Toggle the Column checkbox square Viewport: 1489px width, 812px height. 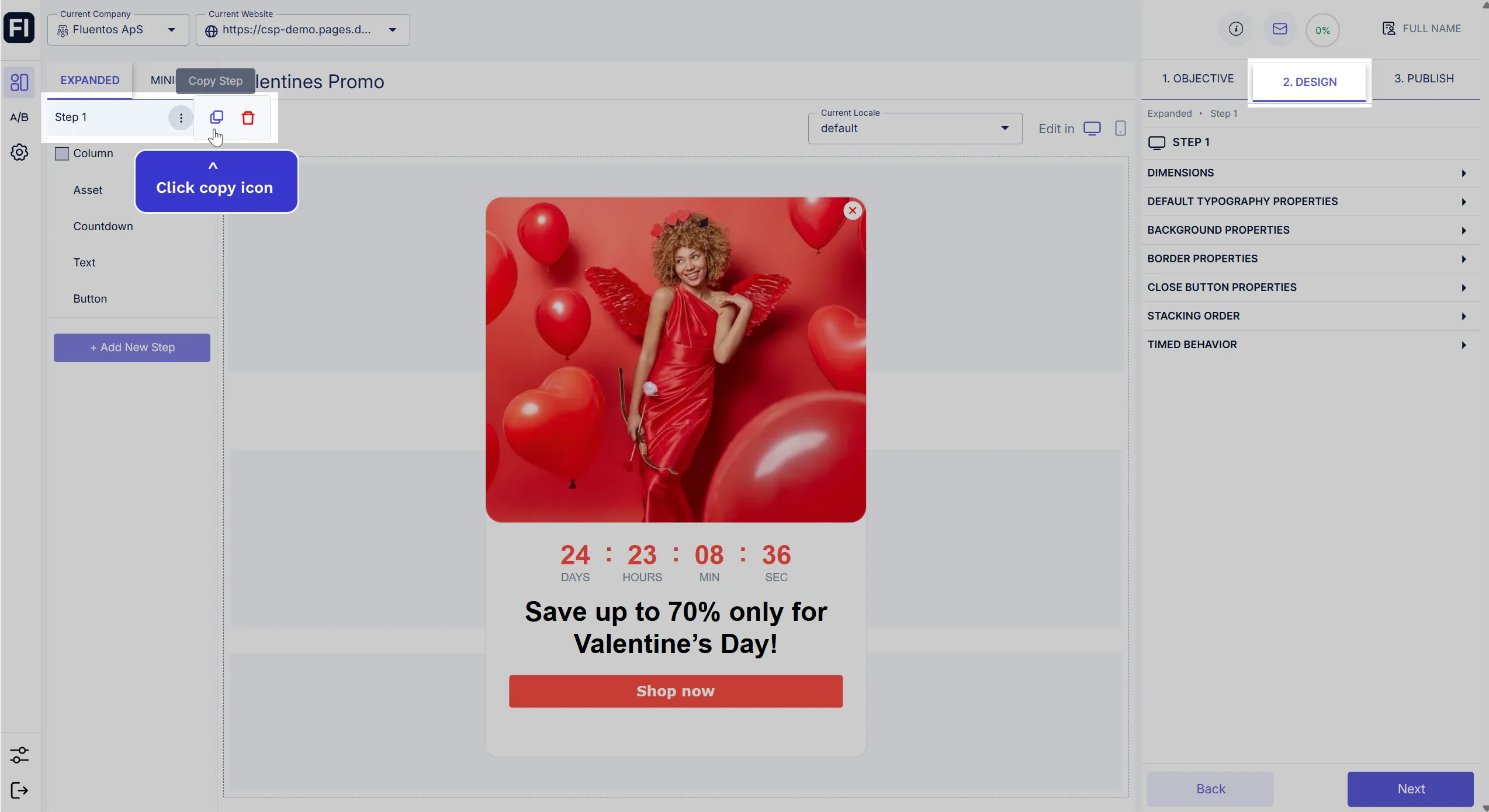pyautogui.click(x=62, y=154)
